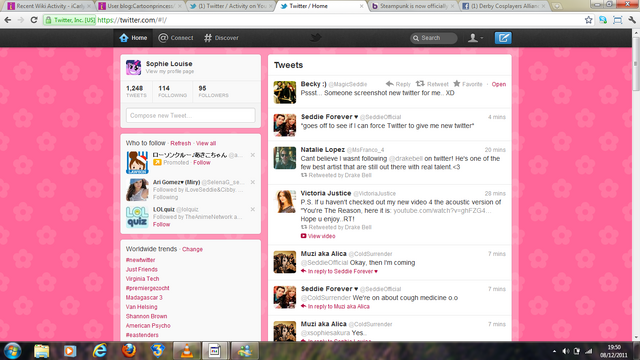Click the browser address bar URL
This screenshot has height=360, width=640.
[132, 20]
